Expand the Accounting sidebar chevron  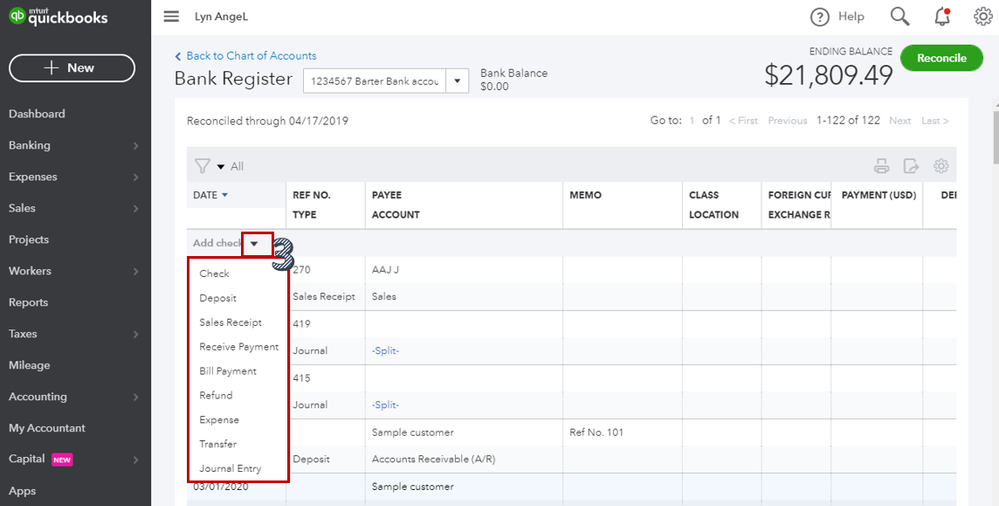point(136,397)
